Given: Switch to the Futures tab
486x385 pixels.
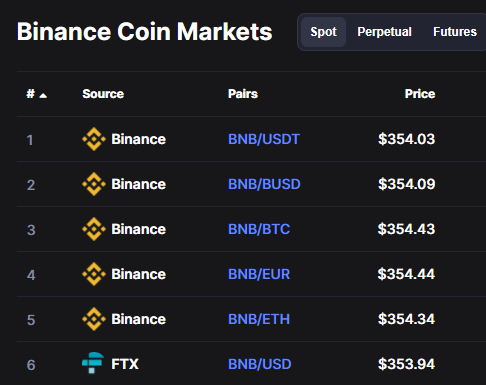Looking at the screenshot, I should click(x=455, y=32).
